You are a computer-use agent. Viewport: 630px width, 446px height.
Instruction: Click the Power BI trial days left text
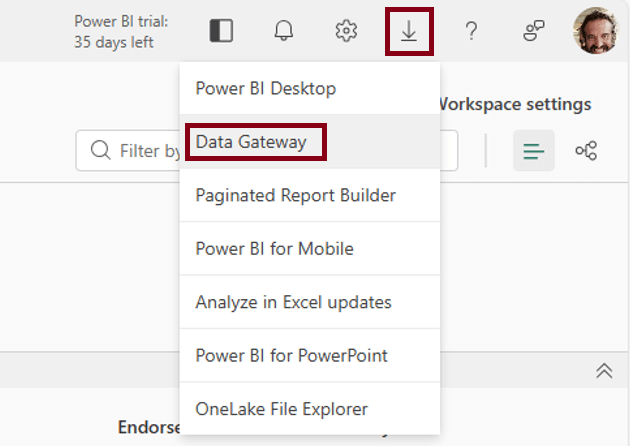(120, 31)
